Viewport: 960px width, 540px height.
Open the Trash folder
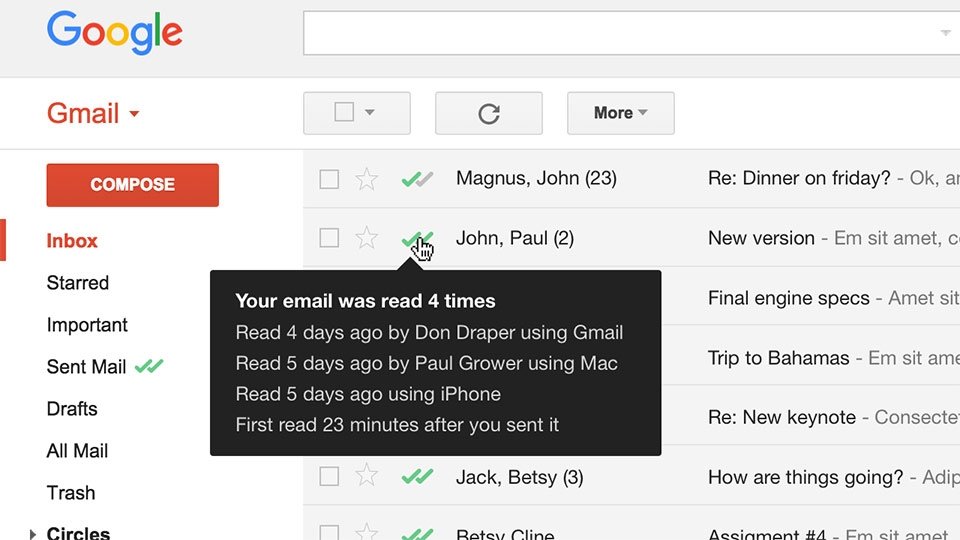click(71, 493)
